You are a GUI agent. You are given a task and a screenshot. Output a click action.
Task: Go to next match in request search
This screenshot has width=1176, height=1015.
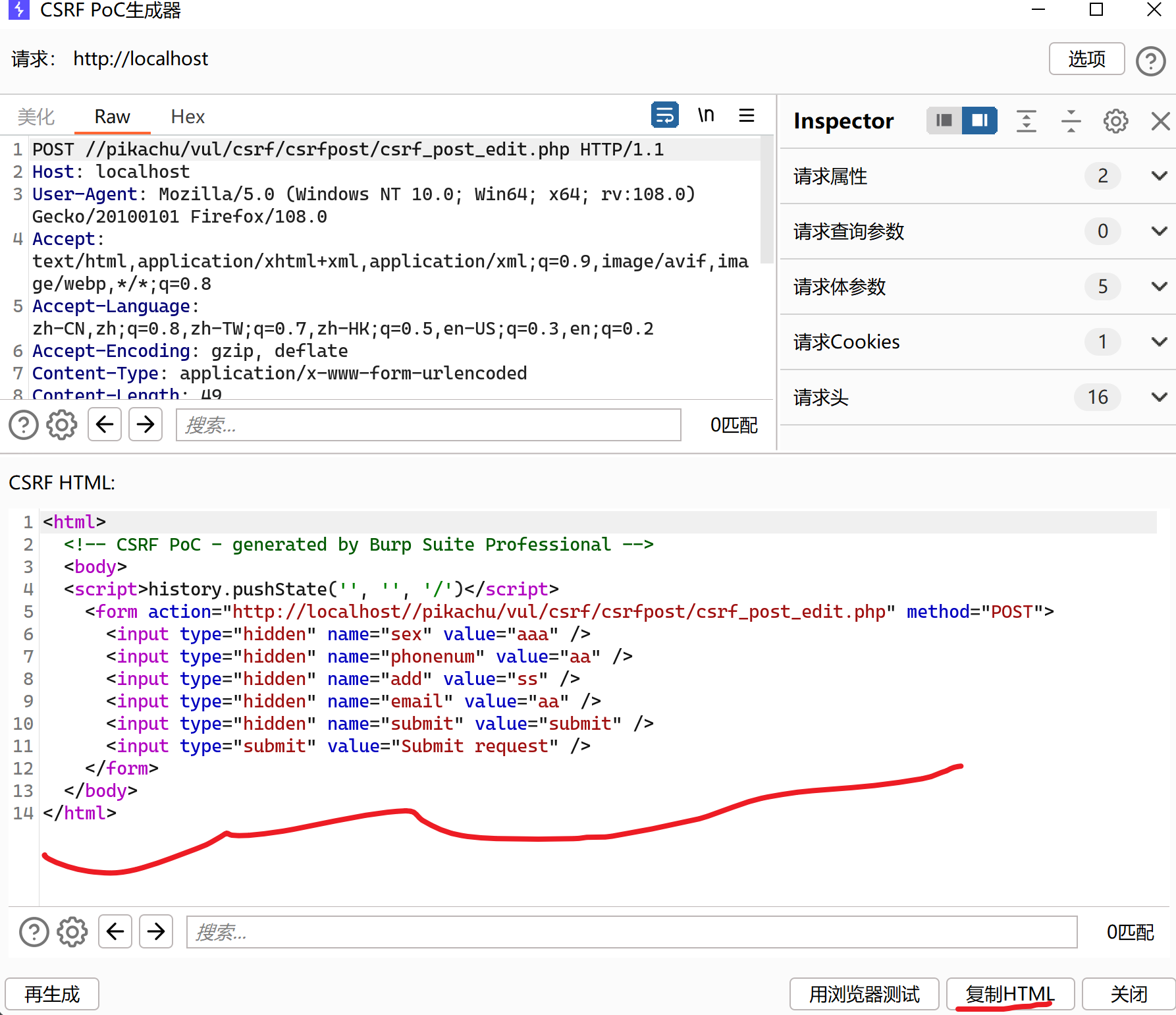click(x=146, y=424)
